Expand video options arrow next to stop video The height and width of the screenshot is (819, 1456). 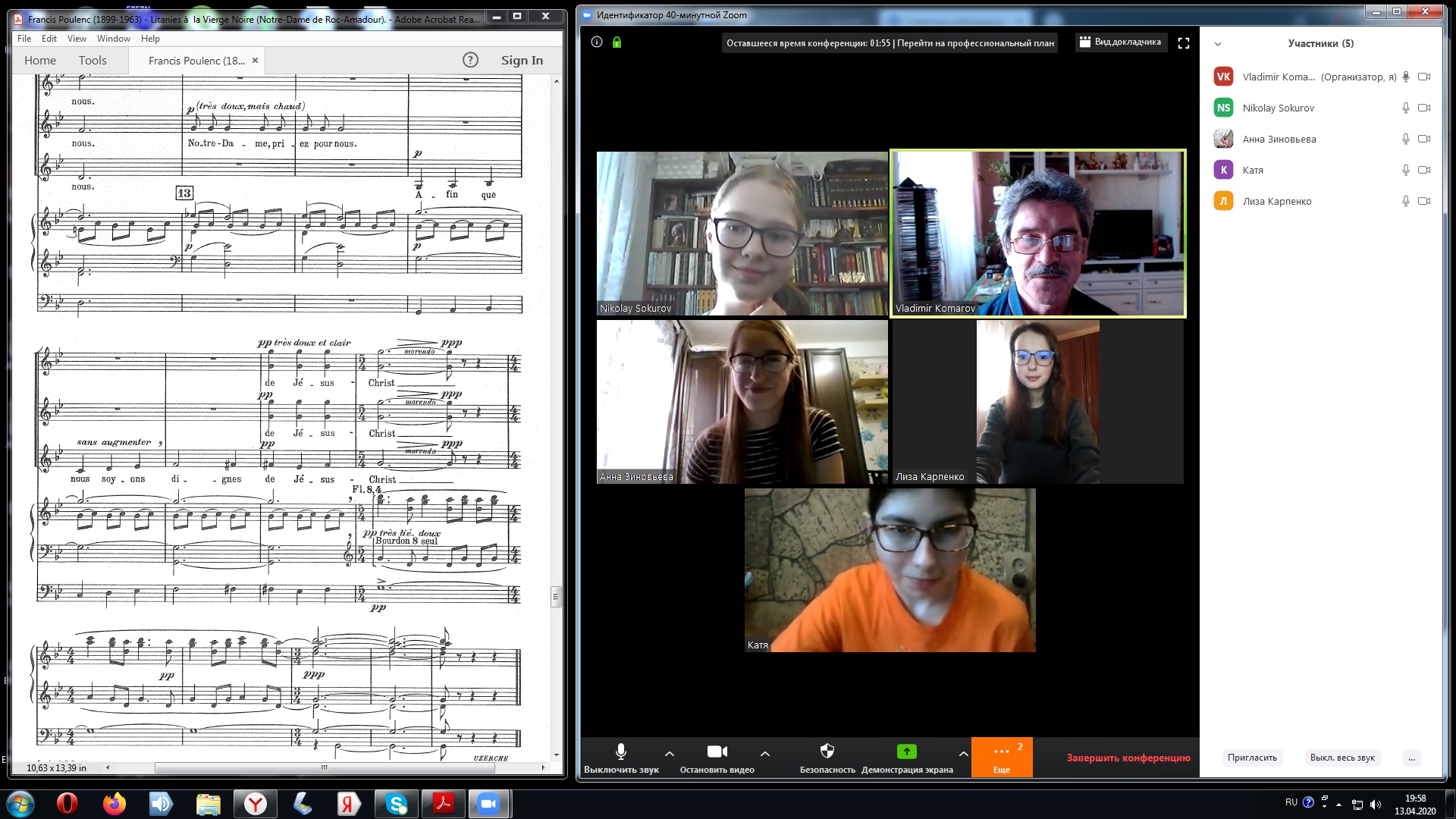click(x=764, y=754)
